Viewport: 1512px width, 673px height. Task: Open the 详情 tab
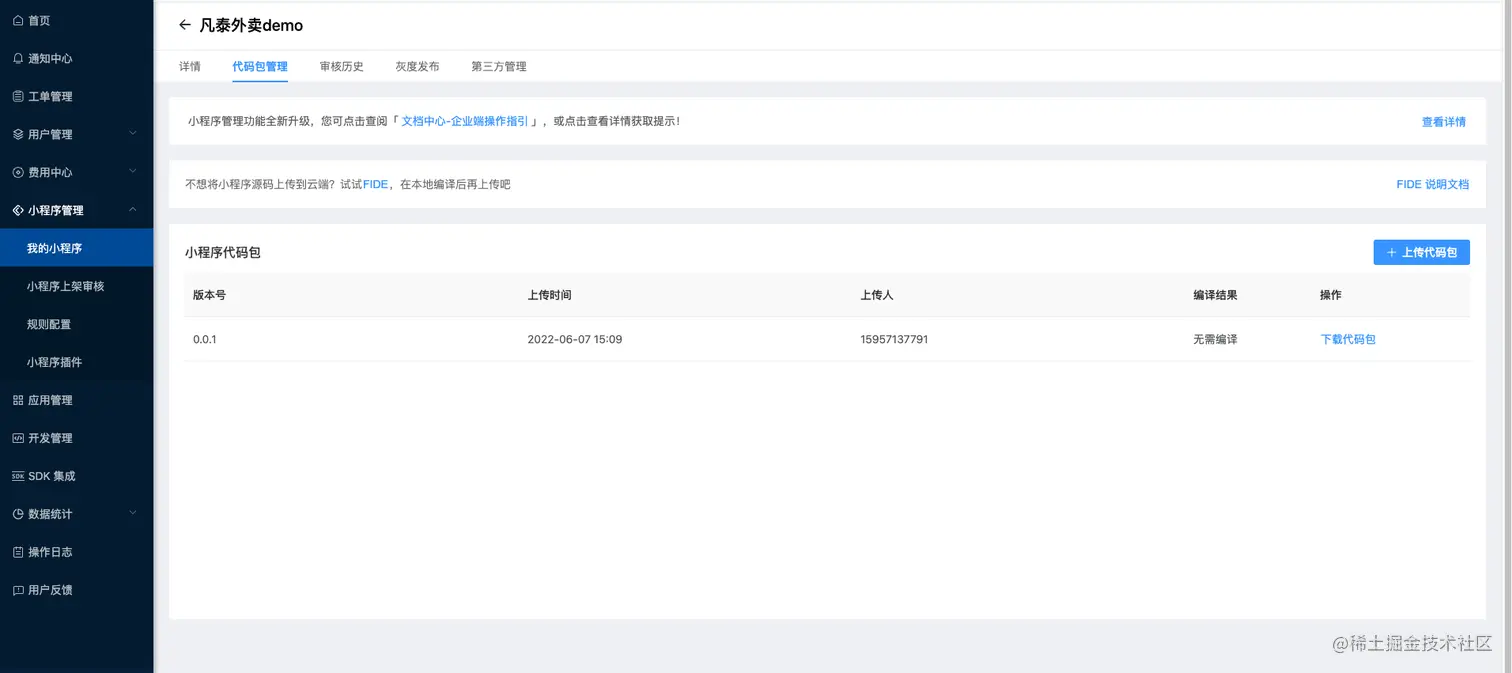(190, 66)
